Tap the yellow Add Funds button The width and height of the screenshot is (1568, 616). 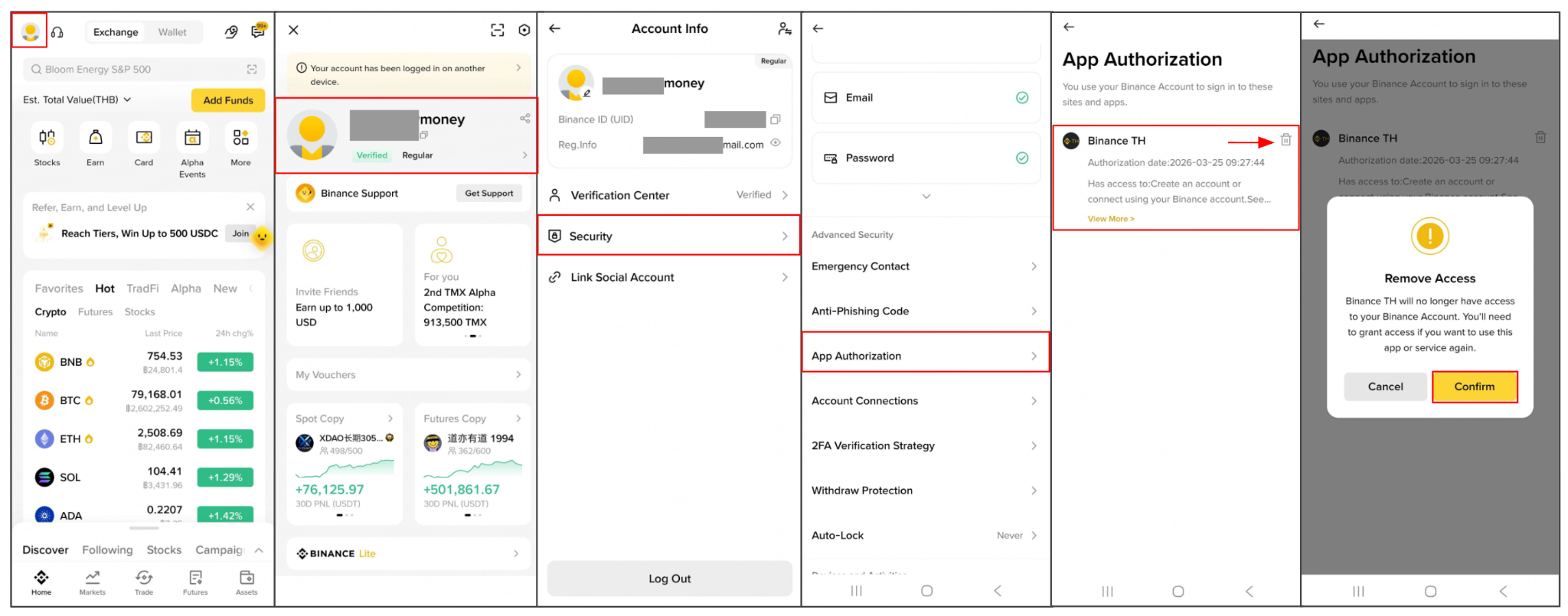tap(228, 100)
